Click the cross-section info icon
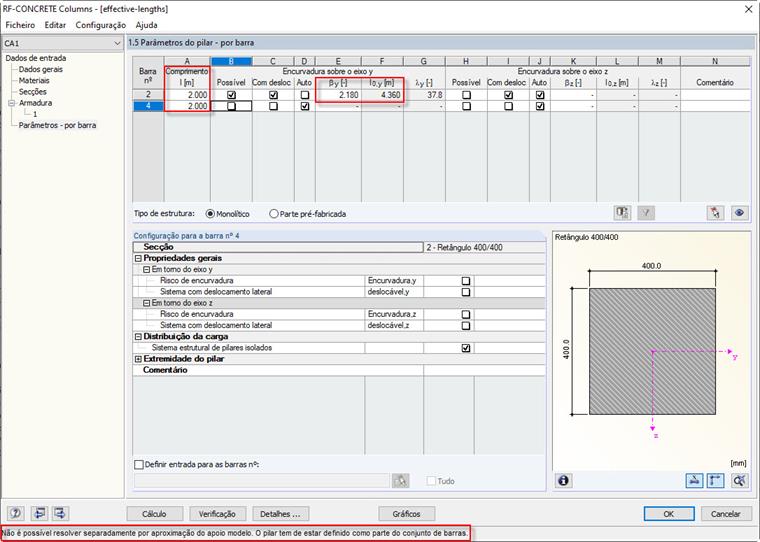This screenshot has width=760, height=542. [x=563, y=480]
